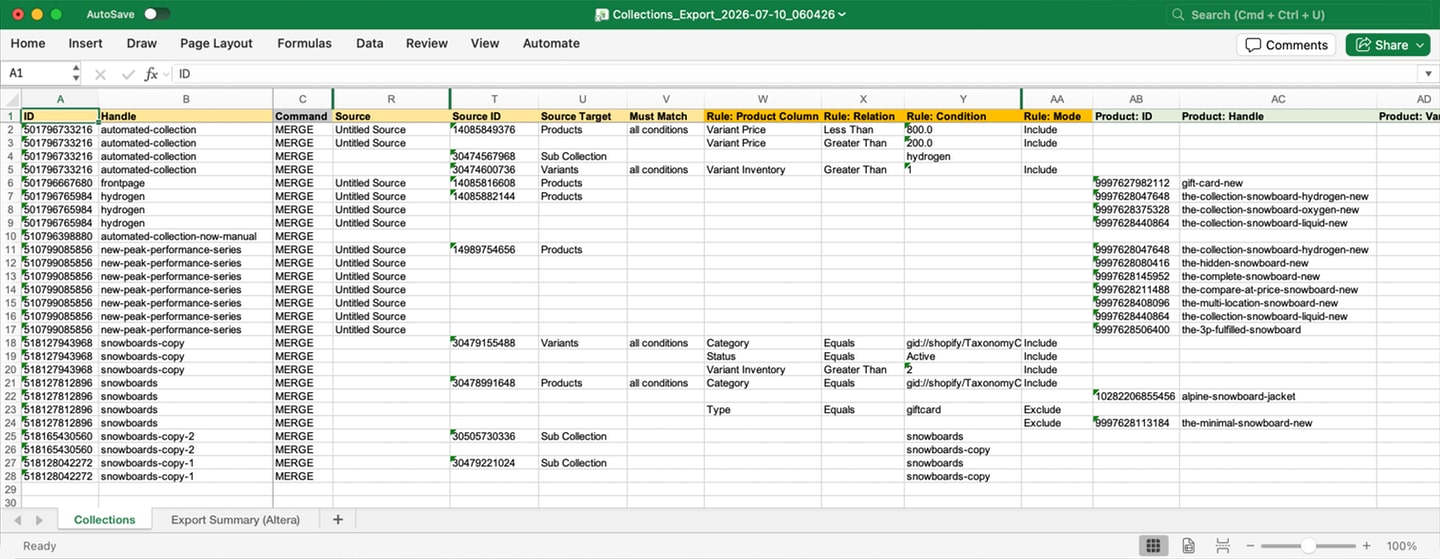The height and width of the screenshot is (559, 1440).
Task: Expand the formula bar chevron
Action: tap(1427, 74)
